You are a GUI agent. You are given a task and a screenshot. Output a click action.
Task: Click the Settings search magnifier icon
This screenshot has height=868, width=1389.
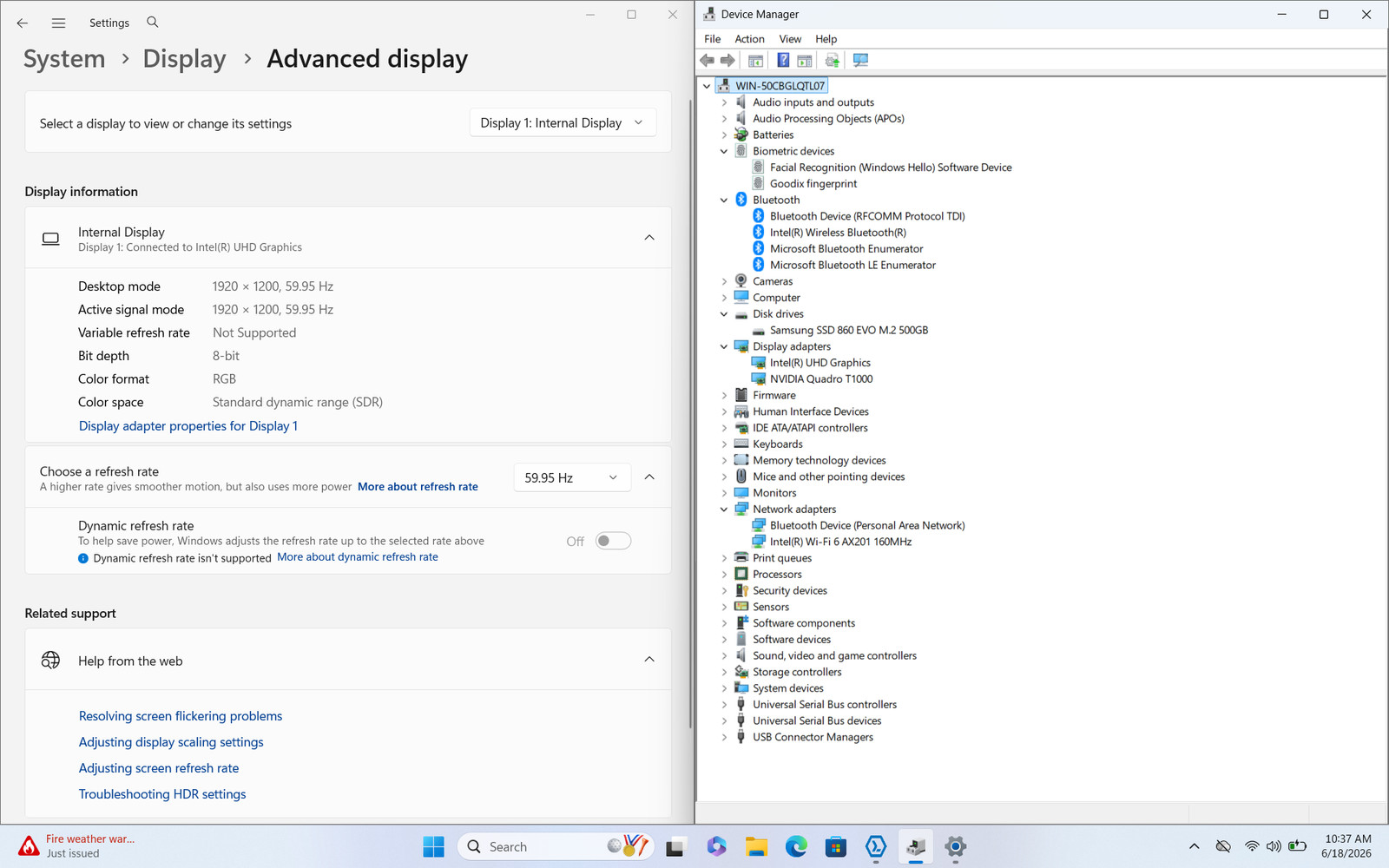tap(153, 22)
